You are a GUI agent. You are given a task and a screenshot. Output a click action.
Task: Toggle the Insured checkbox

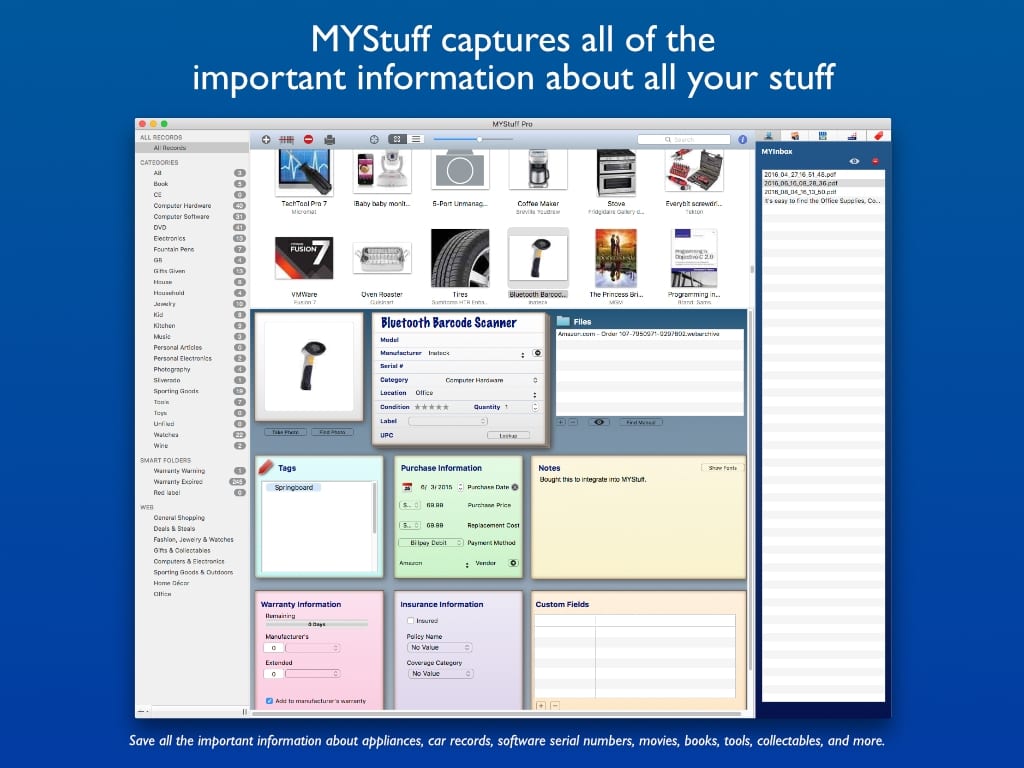coord(410,621)
